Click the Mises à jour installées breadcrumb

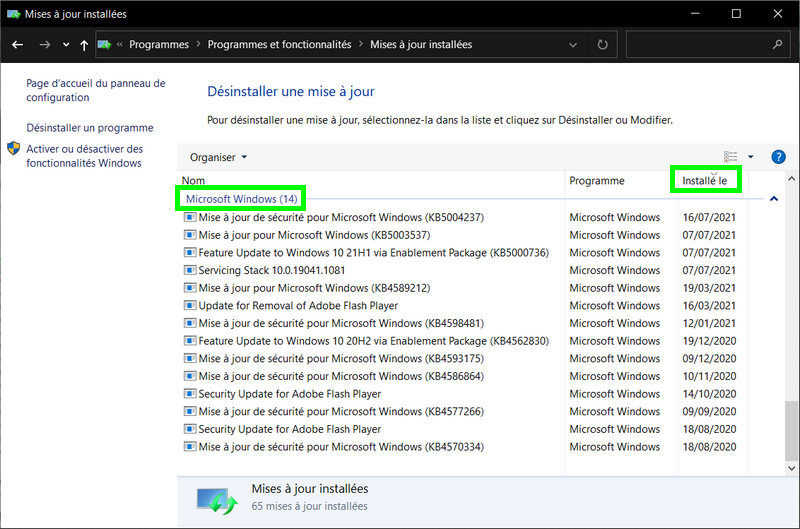click(x=421, y=44)
